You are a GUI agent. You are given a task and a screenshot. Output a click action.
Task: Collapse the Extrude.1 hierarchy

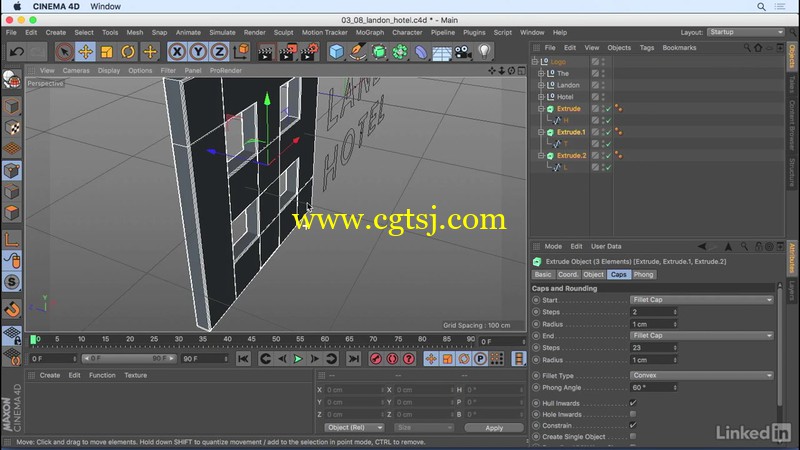541,132
